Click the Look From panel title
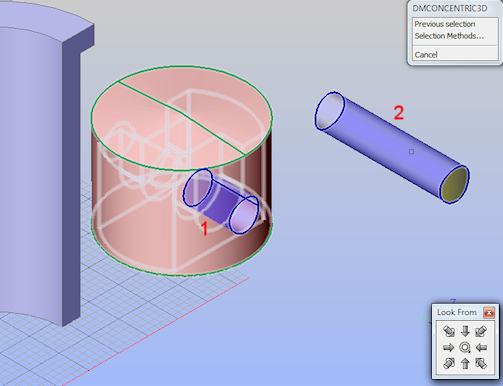 click(457, 313)
